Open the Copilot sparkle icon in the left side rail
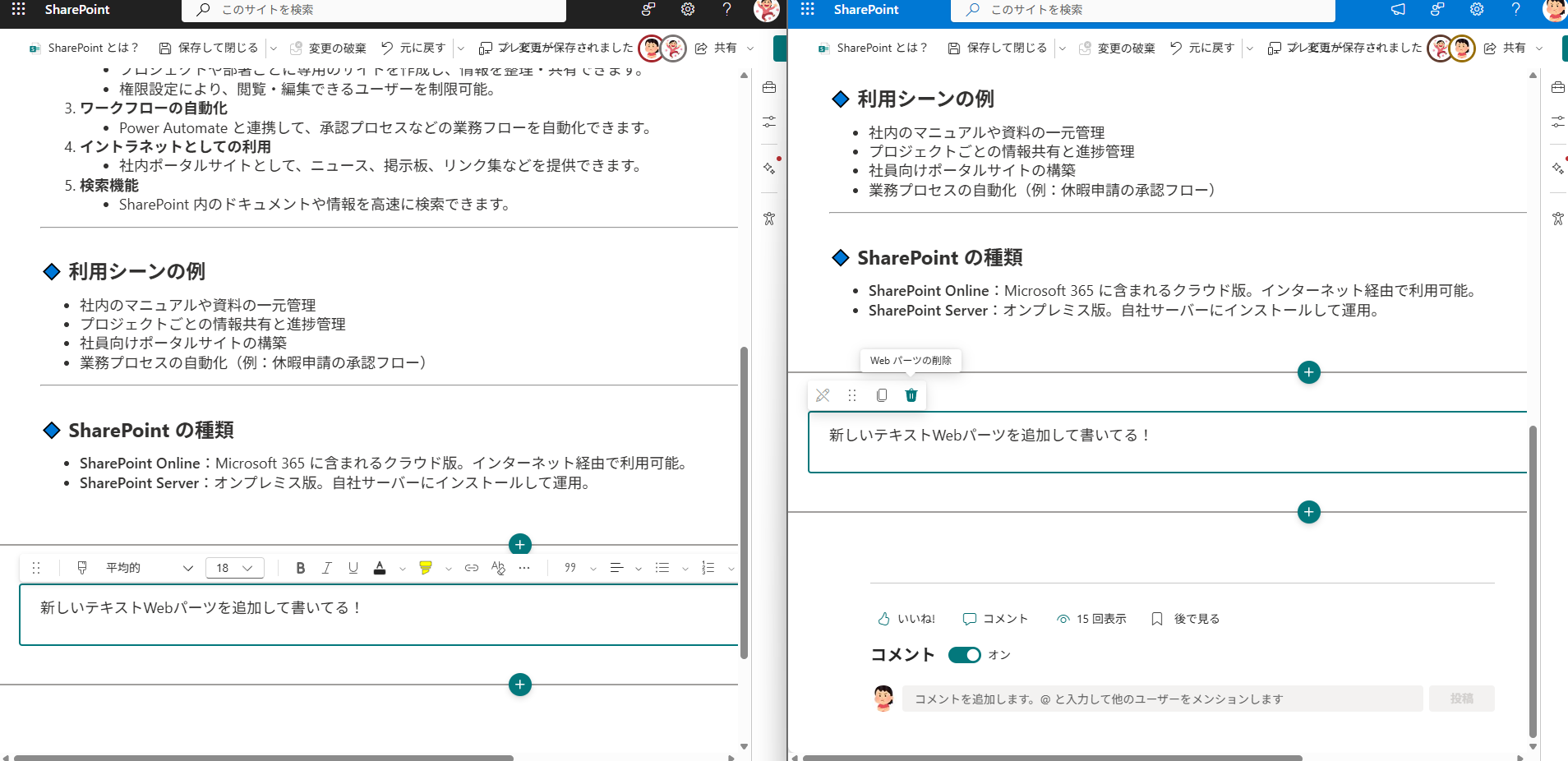 (769, 168)
